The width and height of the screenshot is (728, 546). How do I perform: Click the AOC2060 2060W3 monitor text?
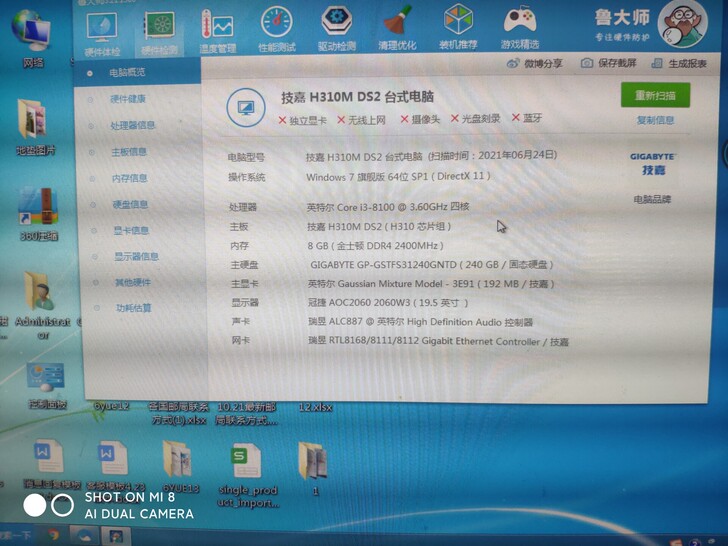click(388, 303)
